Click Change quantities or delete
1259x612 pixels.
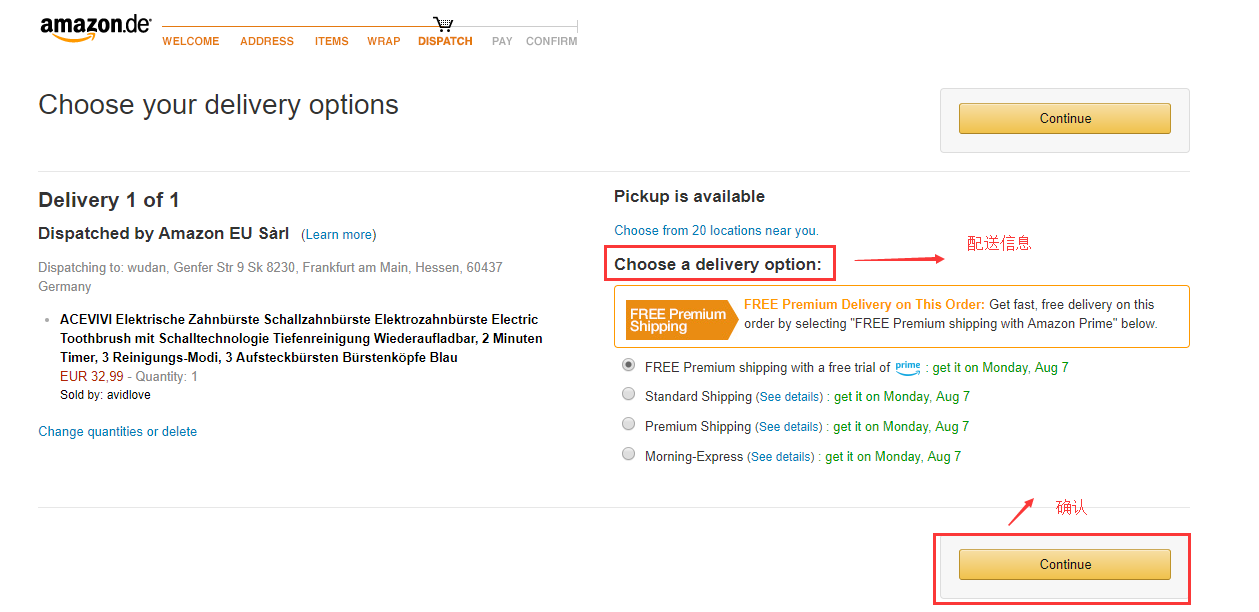(x=117, y=432)
